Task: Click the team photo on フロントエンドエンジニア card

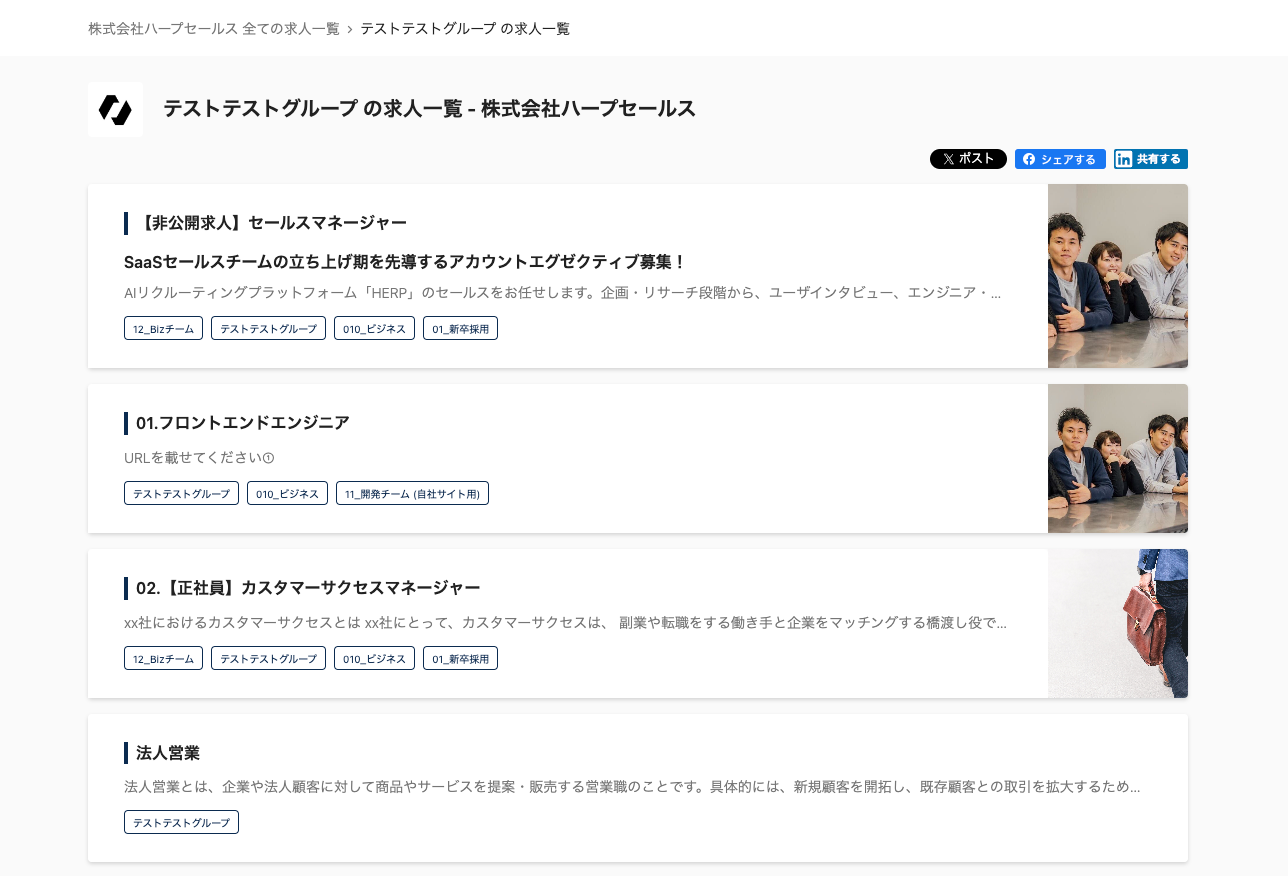Action: pyautogui.click(x=1117, y=458)
